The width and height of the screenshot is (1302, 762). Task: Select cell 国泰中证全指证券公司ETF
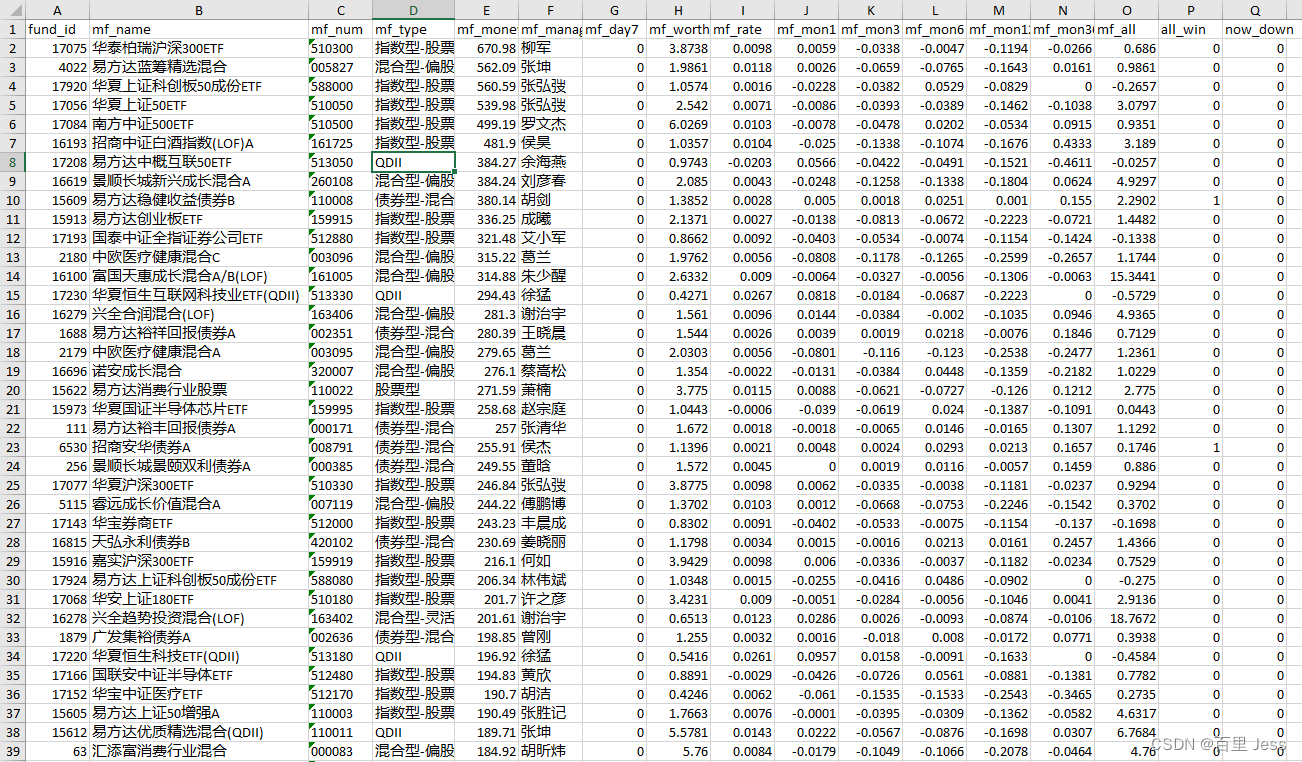pyautogui.click(x=198, y=238)
